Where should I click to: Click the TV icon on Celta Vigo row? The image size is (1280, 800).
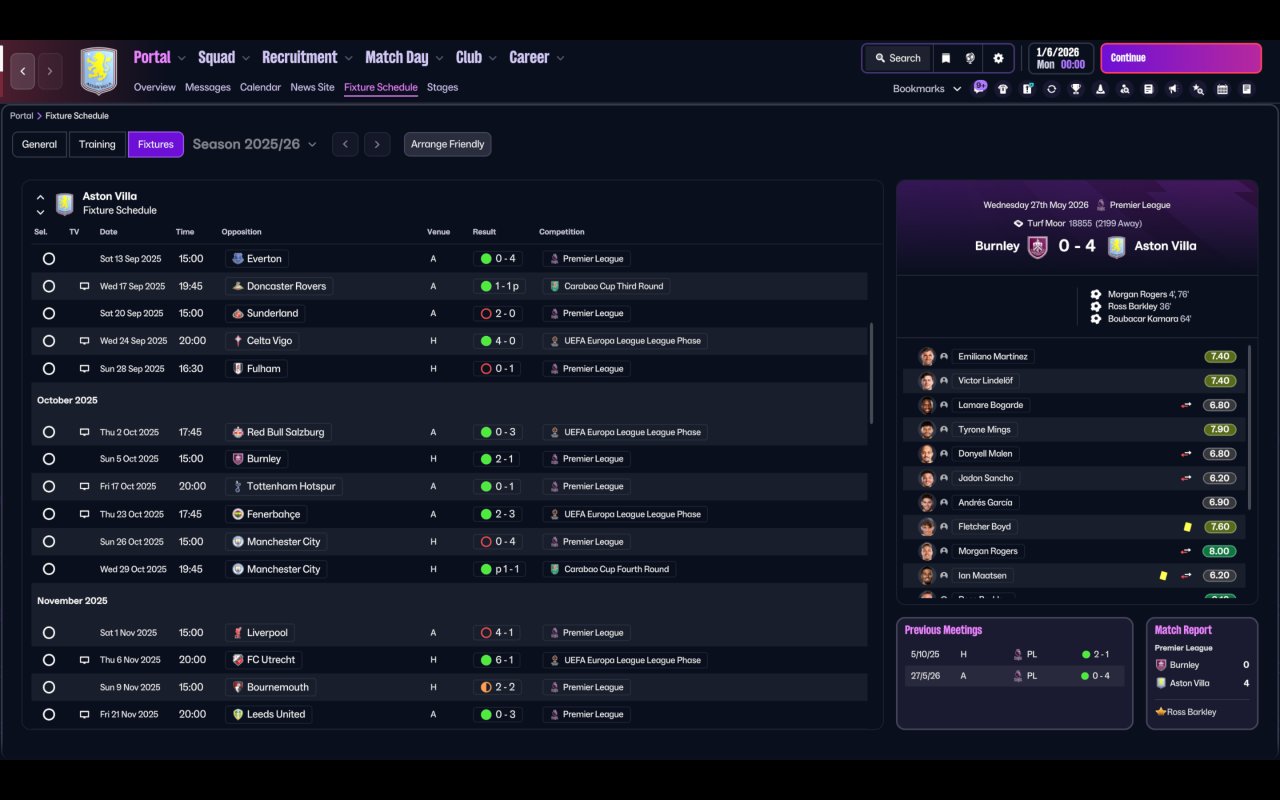pos(84,341)
